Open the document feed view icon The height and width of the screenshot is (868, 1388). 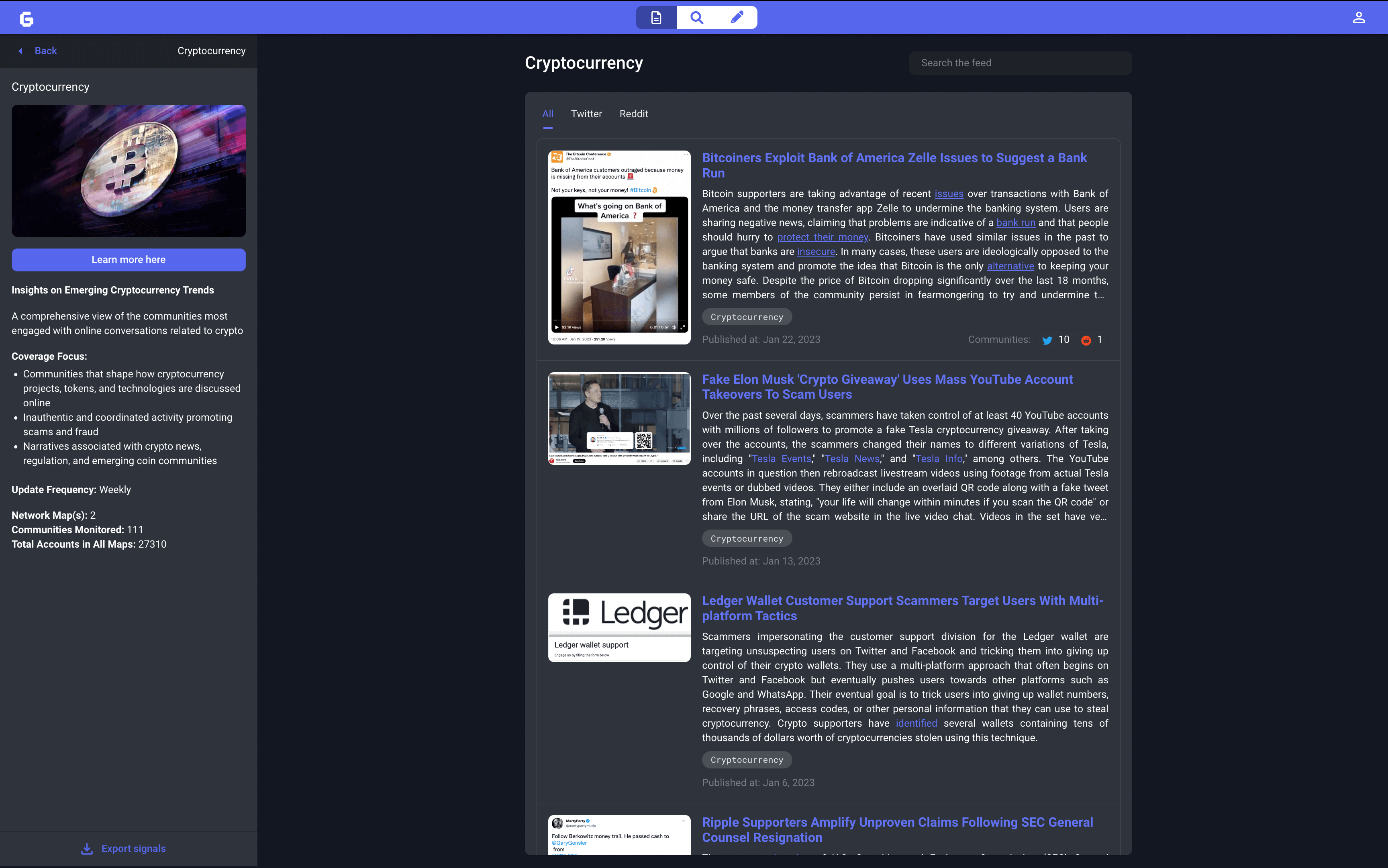click(656, 18)
